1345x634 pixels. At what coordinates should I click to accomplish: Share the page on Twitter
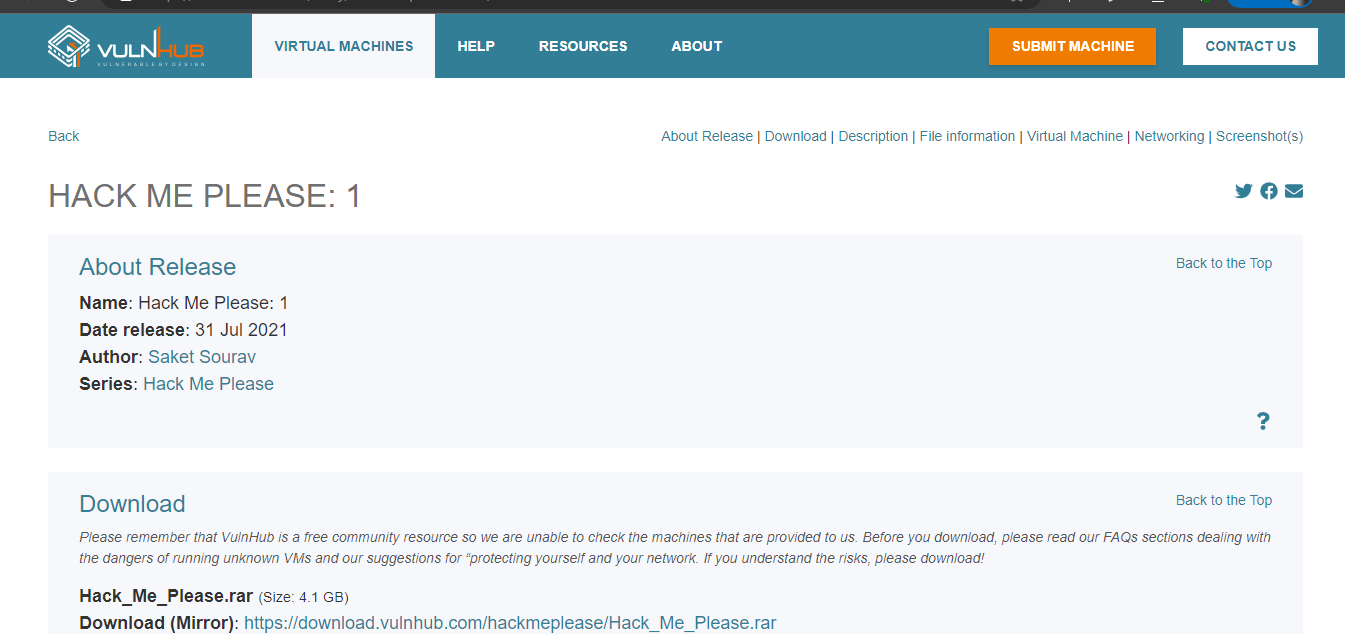coord(1243,191)
